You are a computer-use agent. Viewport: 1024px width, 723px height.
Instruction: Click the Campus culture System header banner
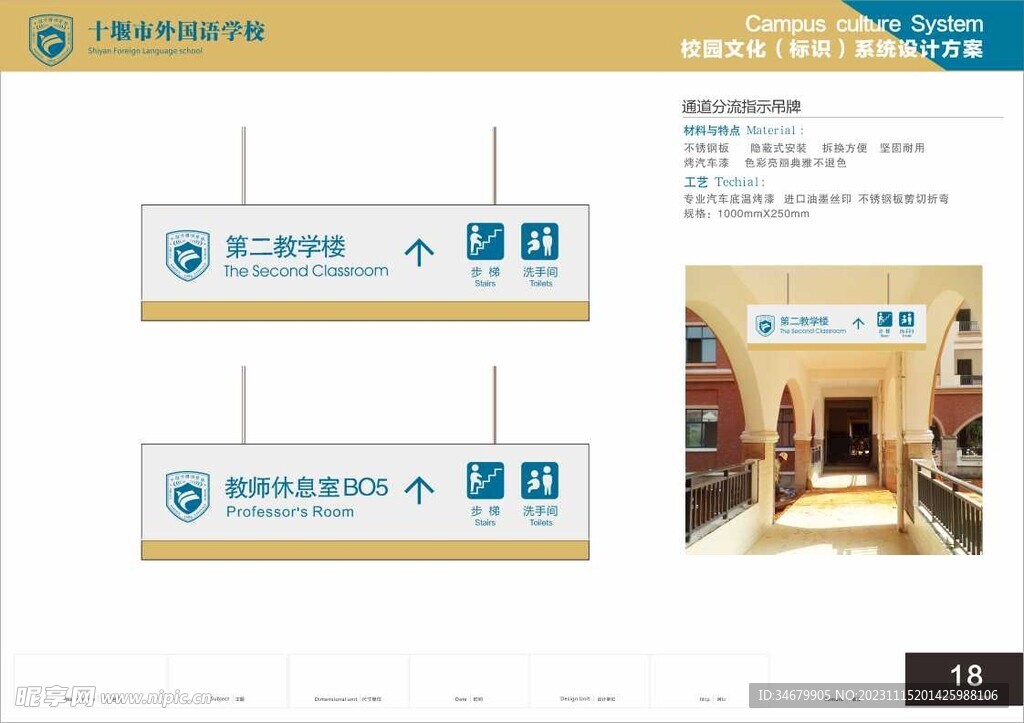click(x=865, y=23)
